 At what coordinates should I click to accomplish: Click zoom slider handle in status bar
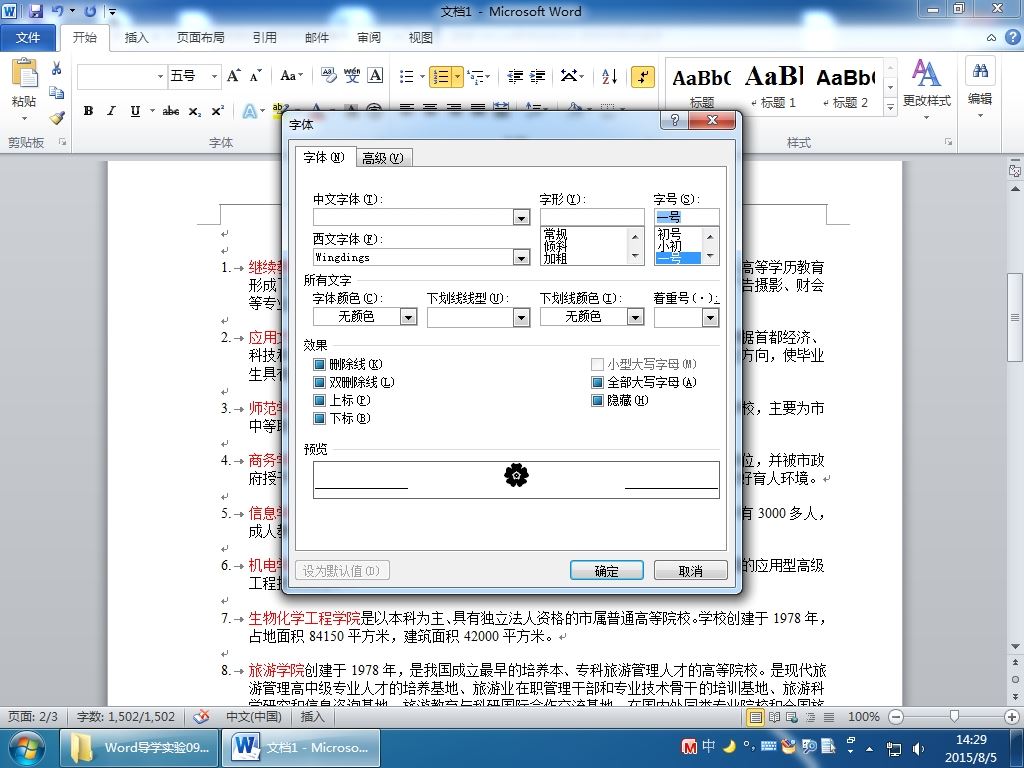(954, 717)
